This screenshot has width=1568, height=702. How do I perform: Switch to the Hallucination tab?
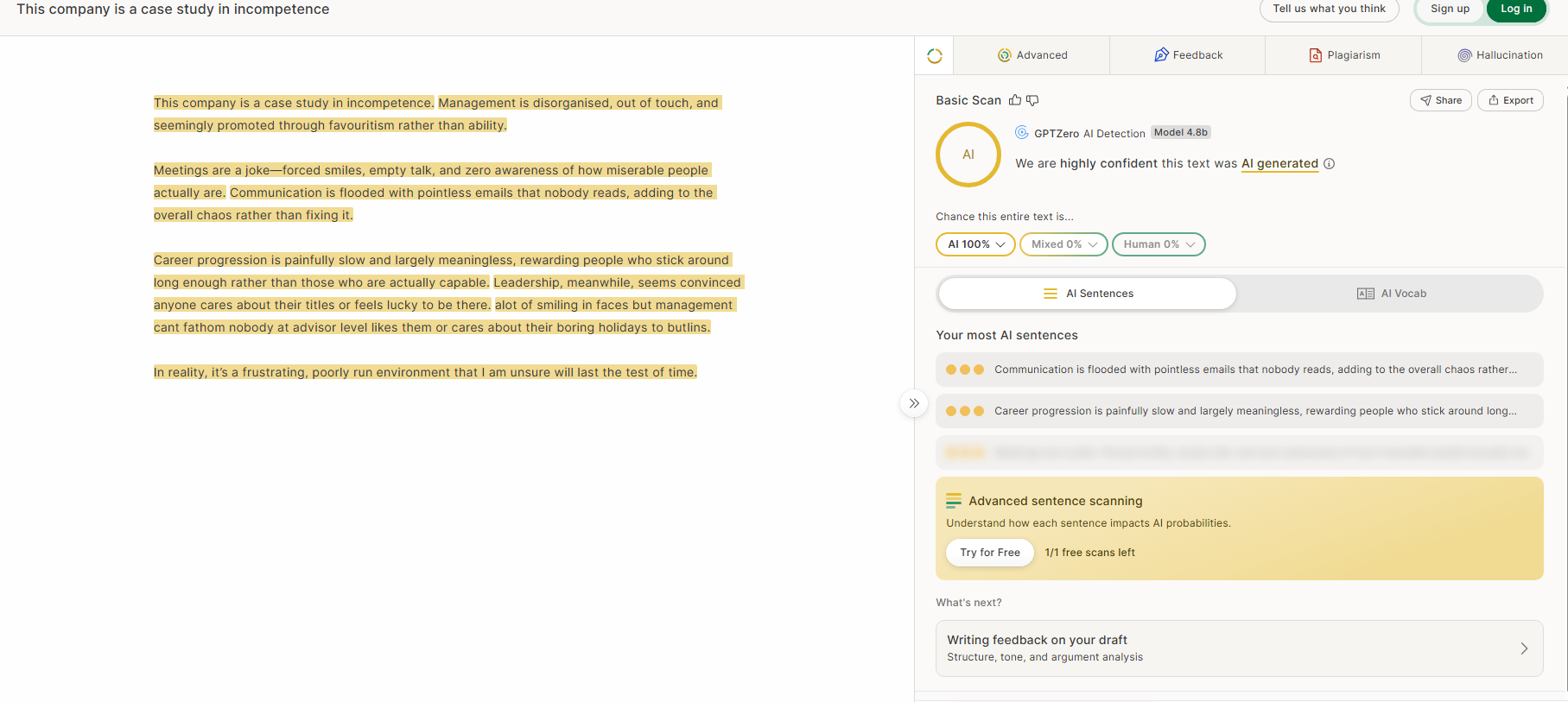point(1500,55)
